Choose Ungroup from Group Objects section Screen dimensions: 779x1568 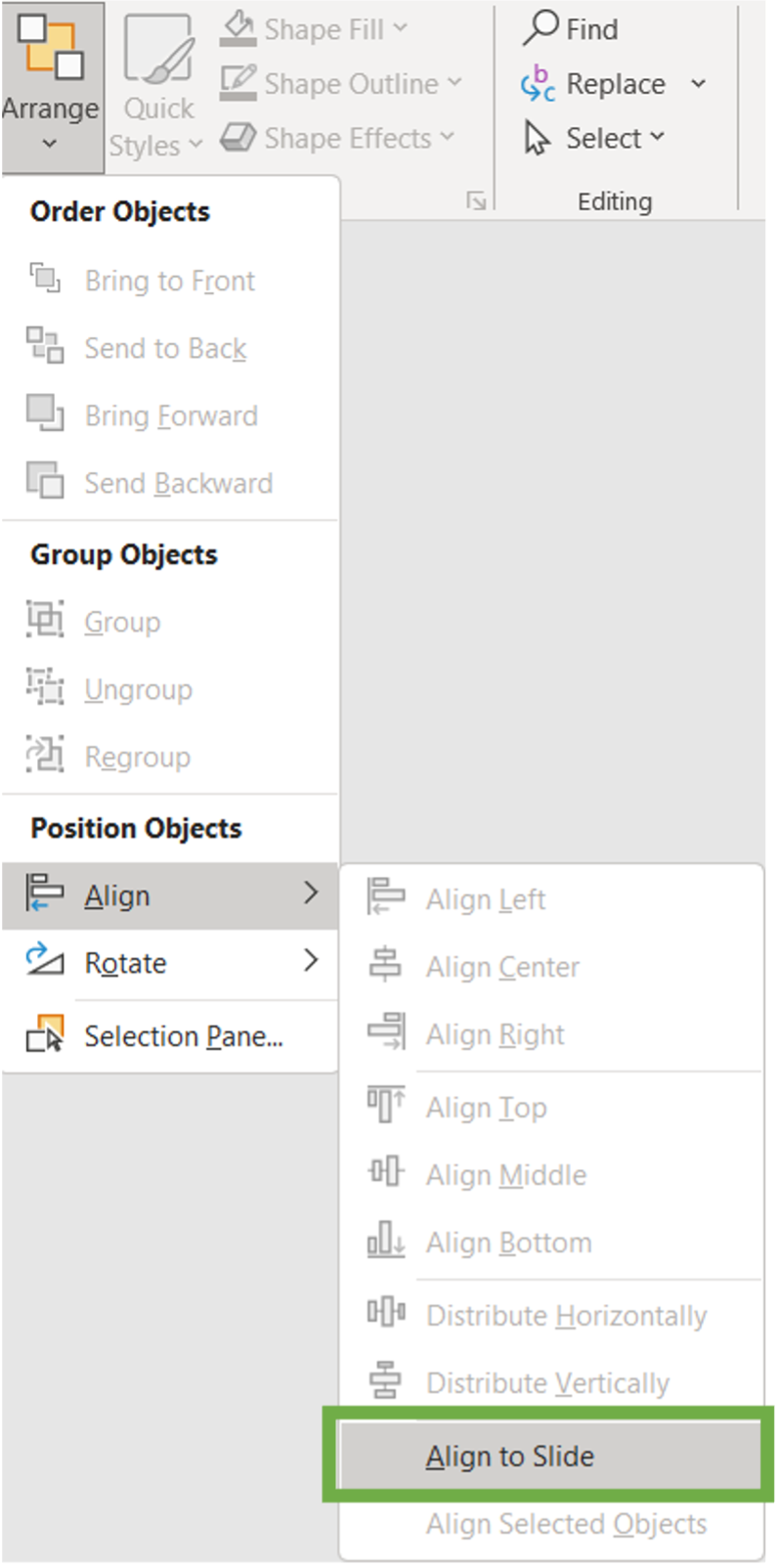(138, 689)
